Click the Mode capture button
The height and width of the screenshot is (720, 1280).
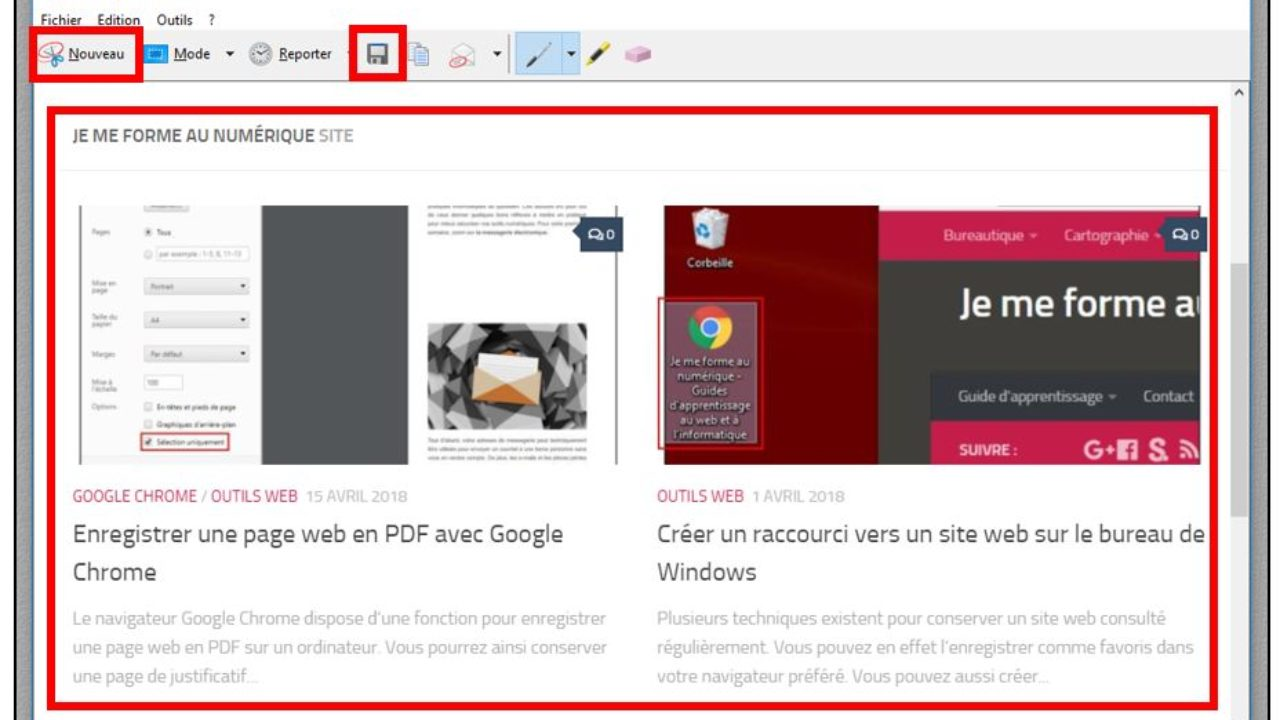click(x=180, y=54)
